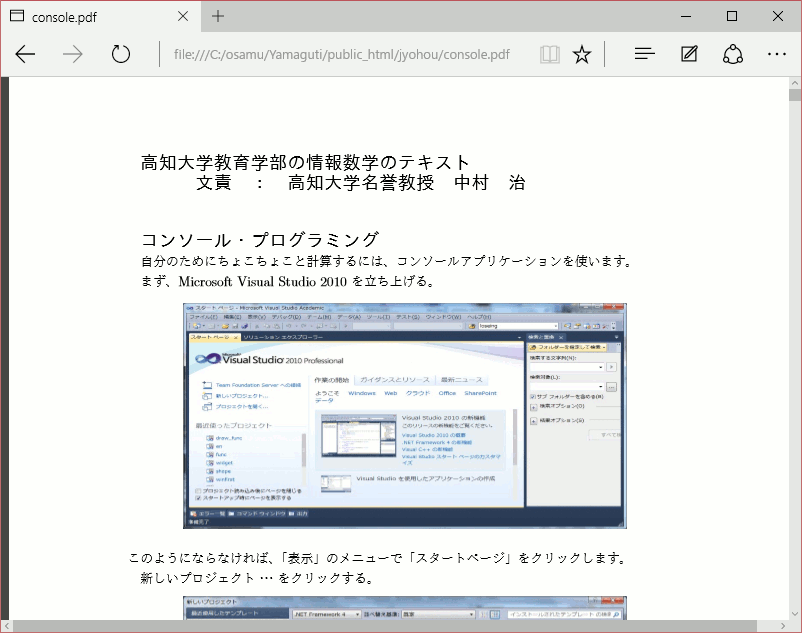Maximize the browser window

click(x=732, y=16)
